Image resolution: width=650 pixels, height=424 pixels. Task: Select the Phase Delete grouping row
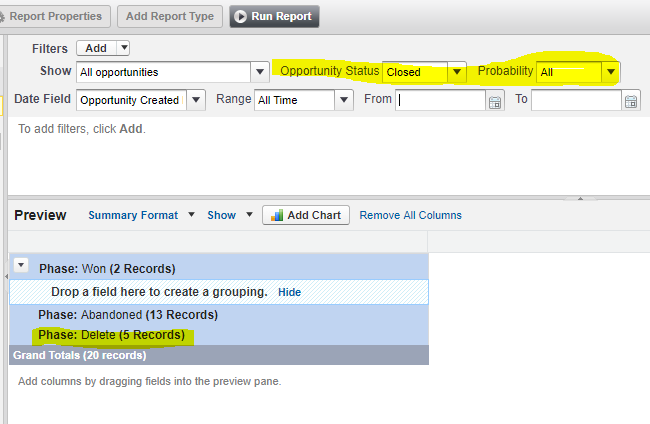(x=110, y=335)
